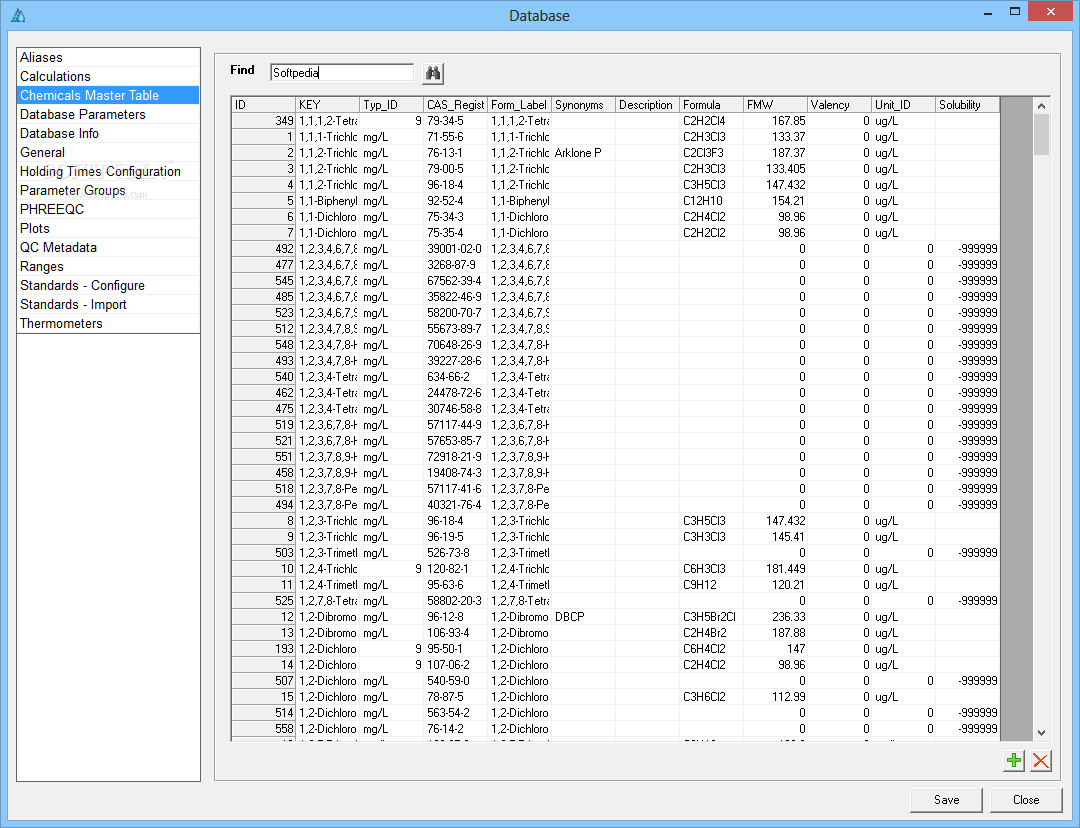Image resolution: width=1080 pixels, height=828 pixels.
Task: Click formula cell 'C9H12'
Action: click(712, 585)
